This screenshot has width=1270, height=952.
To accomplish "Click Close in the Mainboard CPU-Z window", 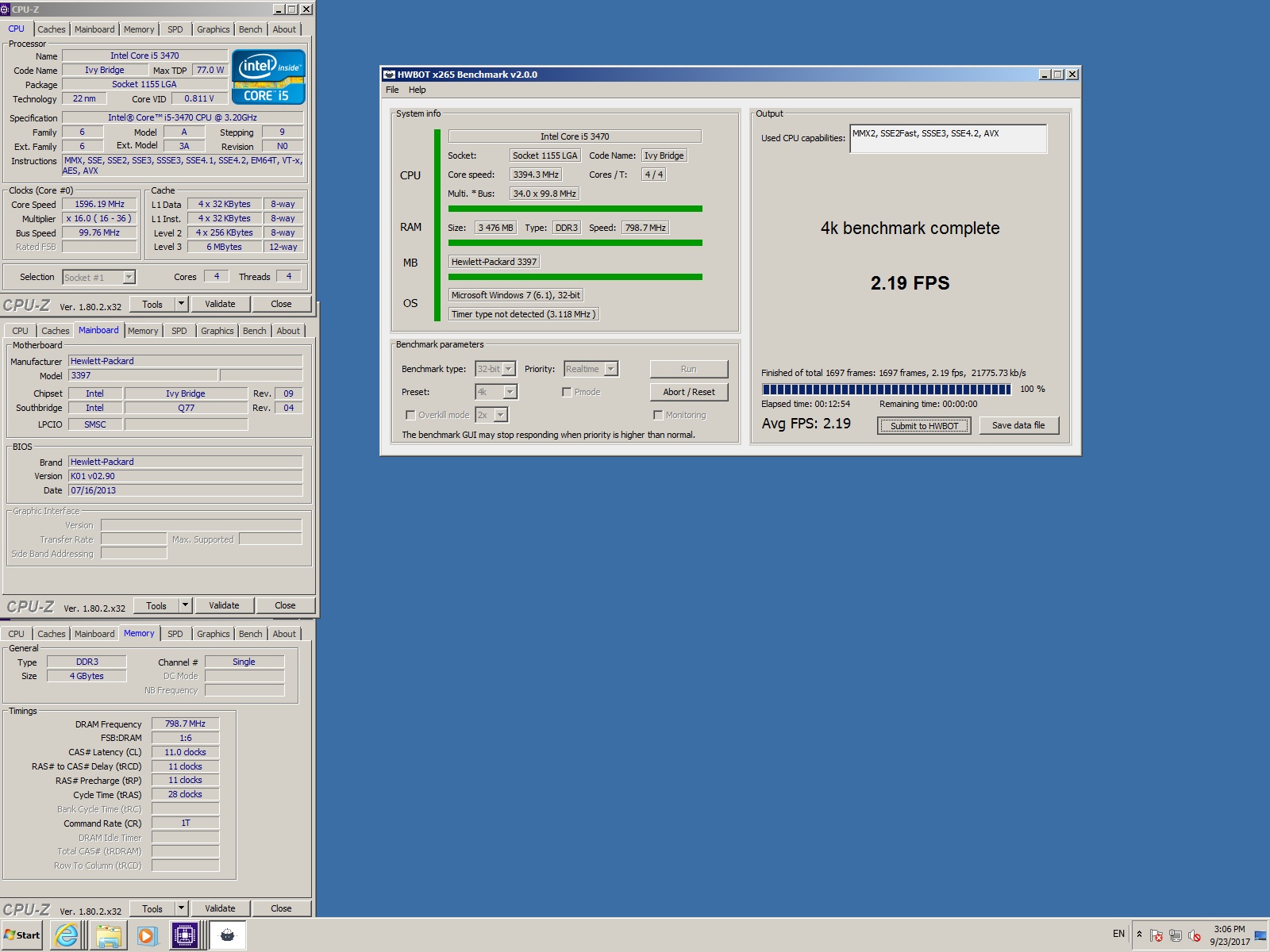I will (x=285, y=605).
